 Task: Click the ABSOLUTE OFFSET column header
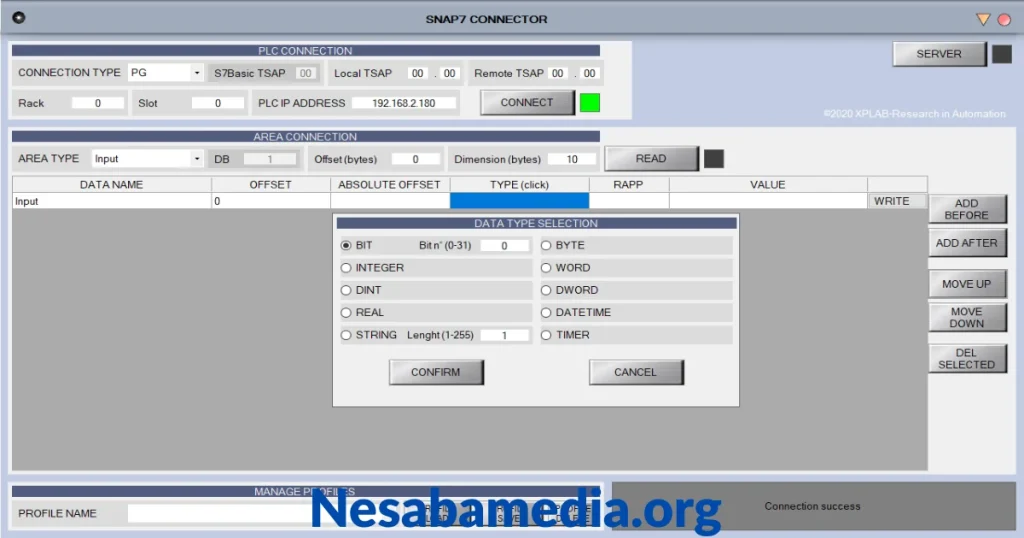(x=390, y=185)
